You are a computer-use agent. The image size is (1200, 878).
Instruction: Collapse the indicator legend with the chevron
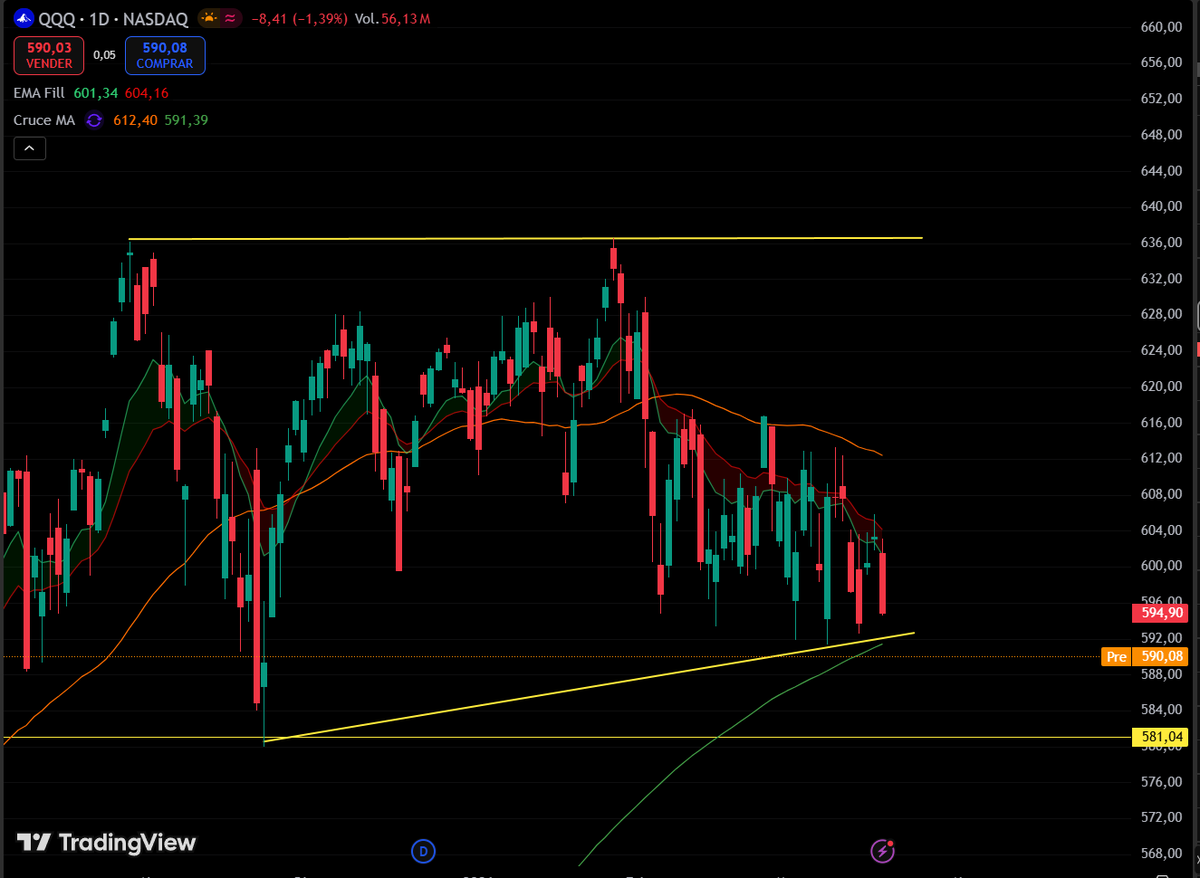click(29, 149)
